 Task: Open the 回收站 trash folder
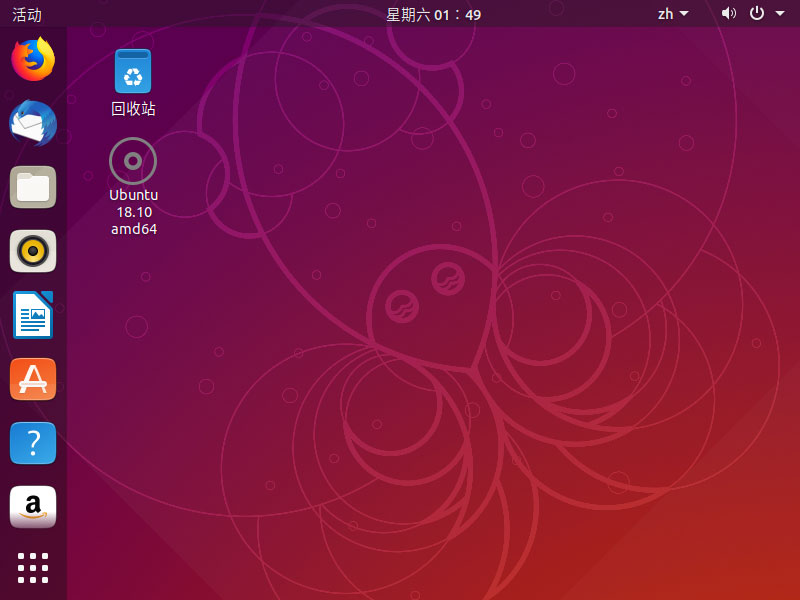coord(132,71)
